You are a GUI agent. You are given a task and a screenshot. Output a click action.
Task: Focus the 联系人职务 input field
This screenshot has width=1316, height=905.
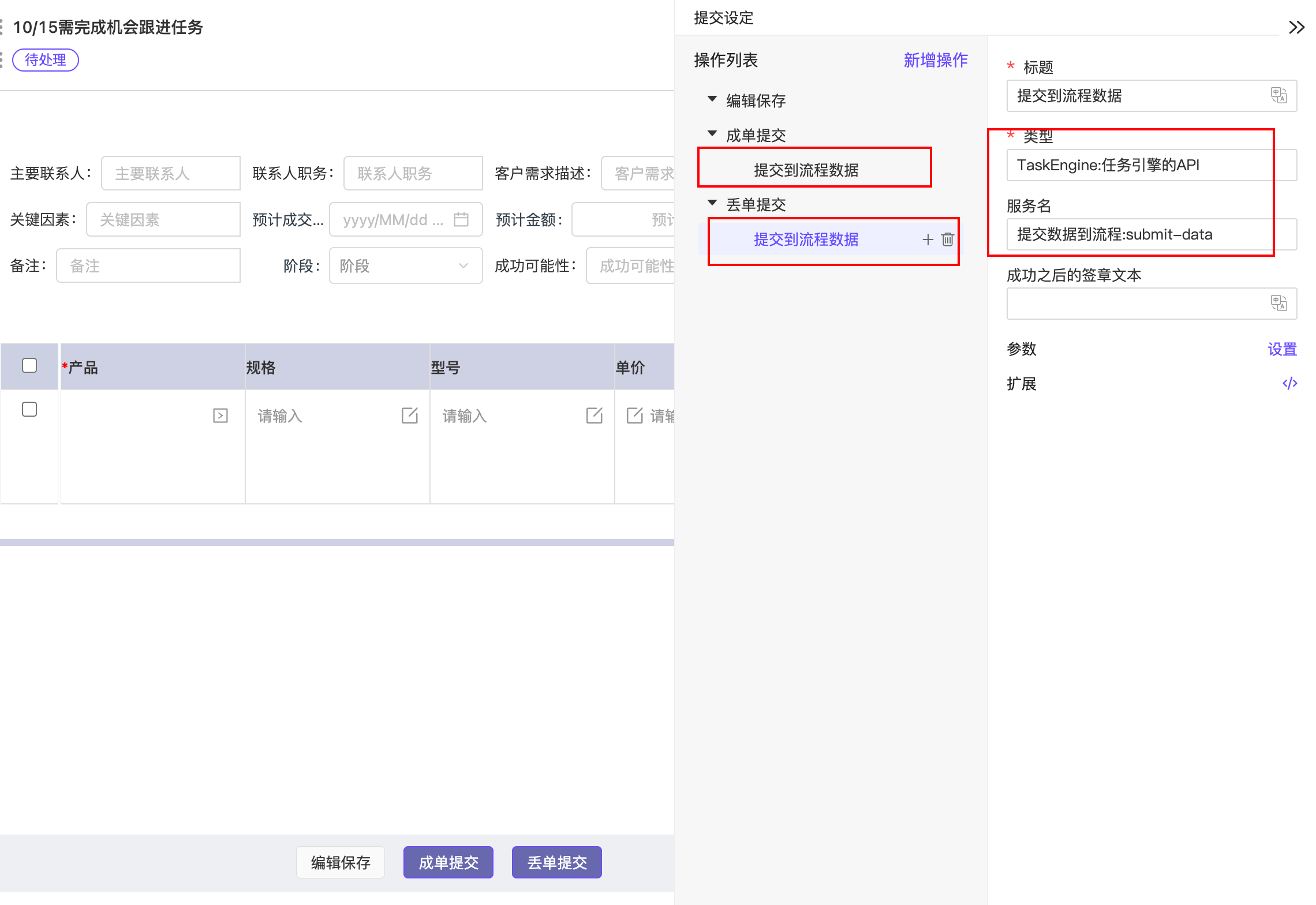413,173
